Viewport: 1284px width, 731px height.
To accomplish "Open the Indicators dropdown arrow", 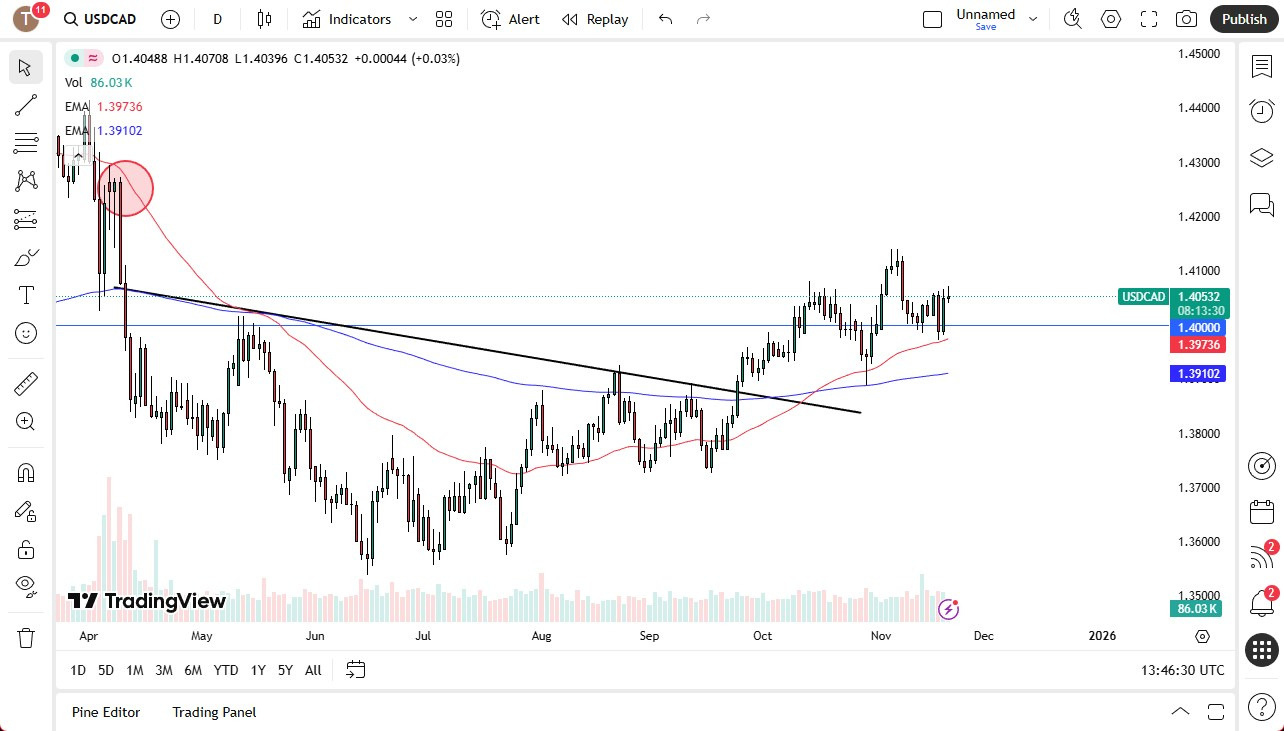I will [411, 18].
